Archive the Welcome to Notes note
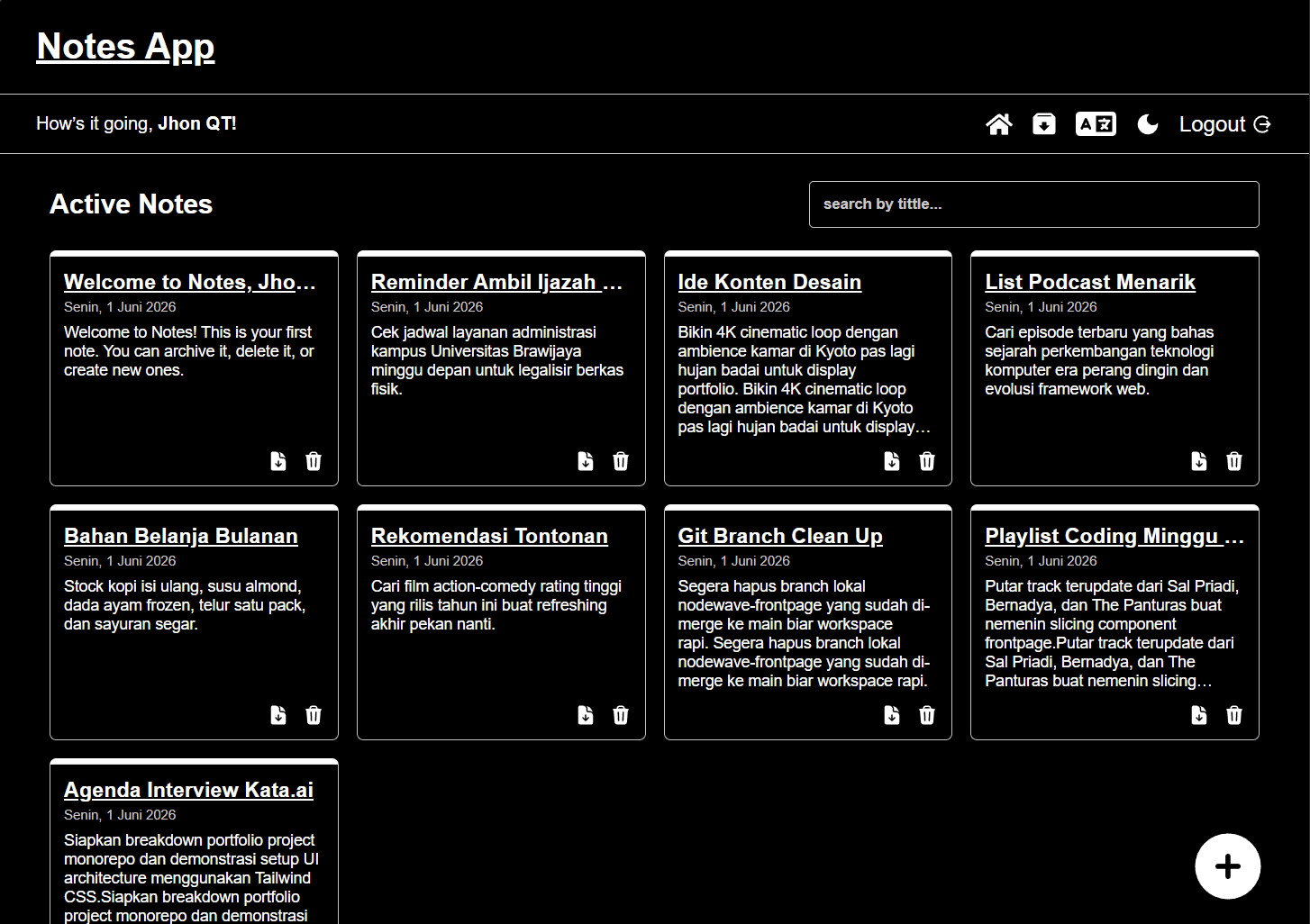1310x924 pixels. pyautogui.click(x=278, y=461)
